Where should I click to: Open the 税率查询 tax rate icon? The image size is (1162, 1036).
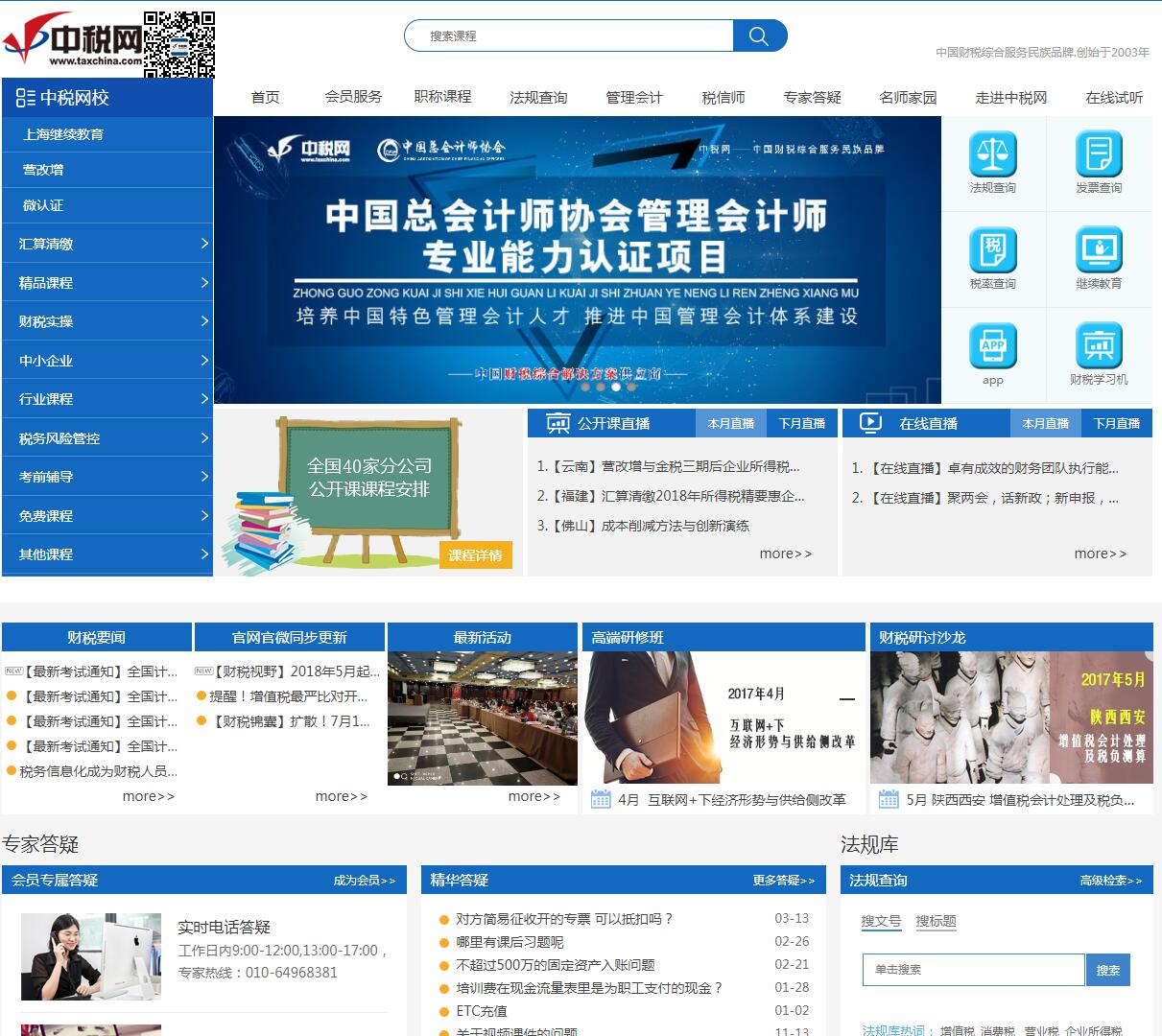coord(992,249)
